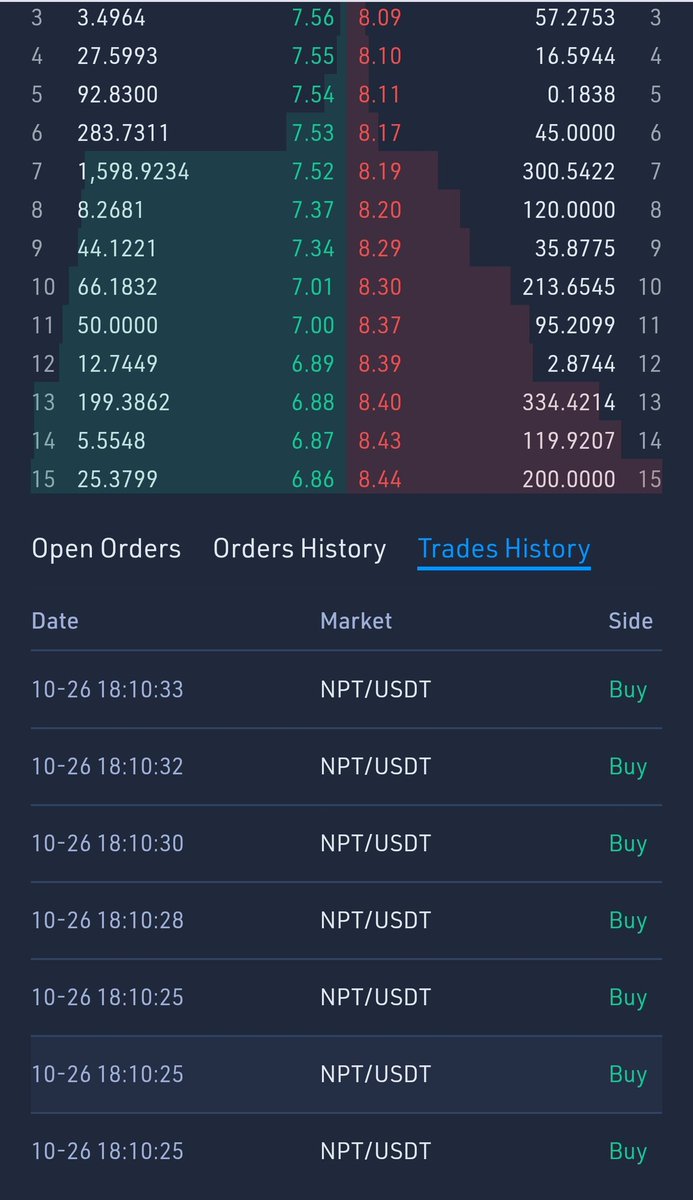Select the 334.4214 ask amount
The height and width of the screenshot is (1200, 693).
[569, 402]
